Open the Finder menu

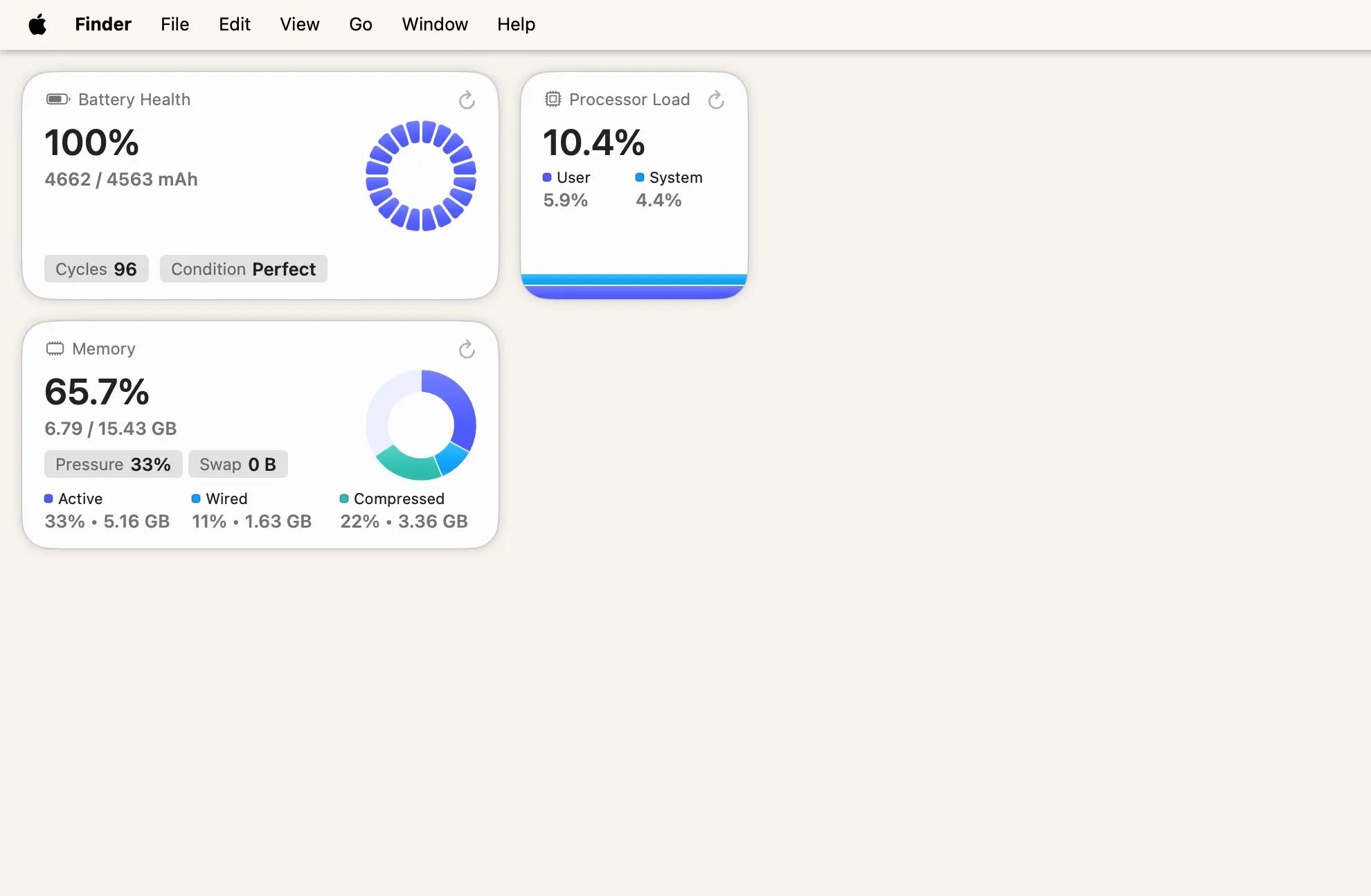tap(103, 24)
